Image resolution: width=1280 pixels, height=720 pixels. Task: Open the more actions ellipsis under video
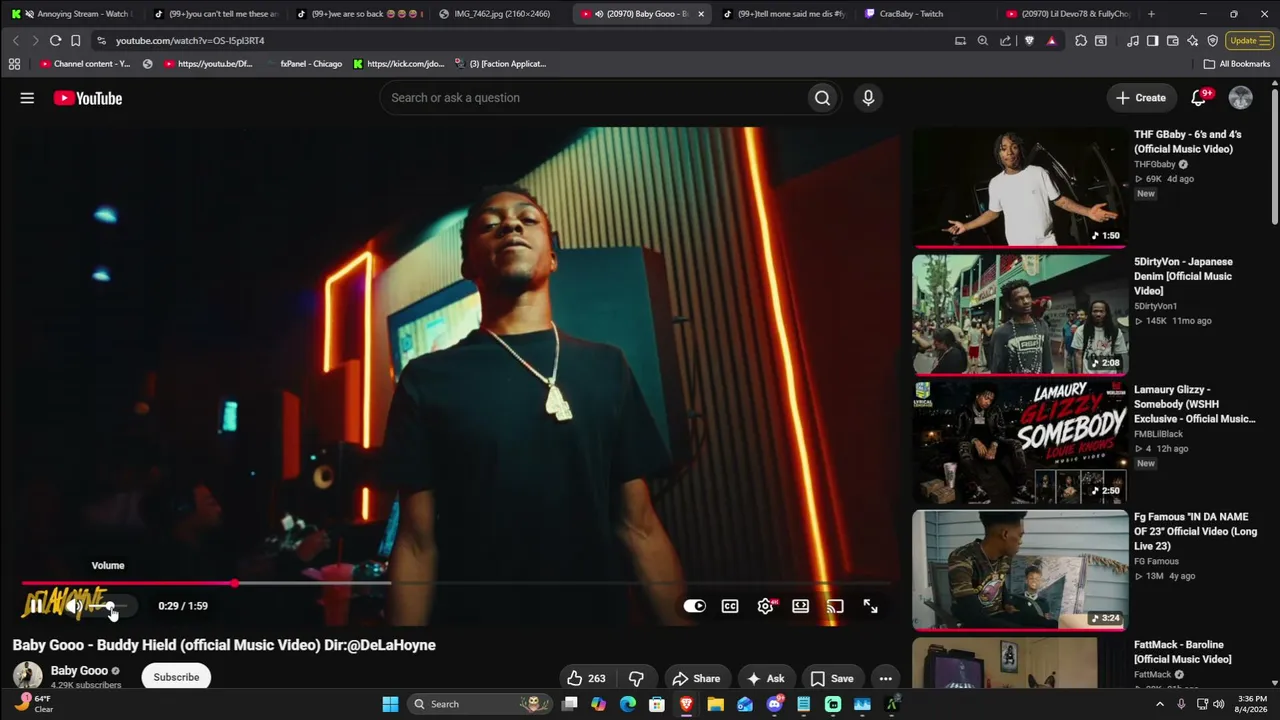coord(885,678)
